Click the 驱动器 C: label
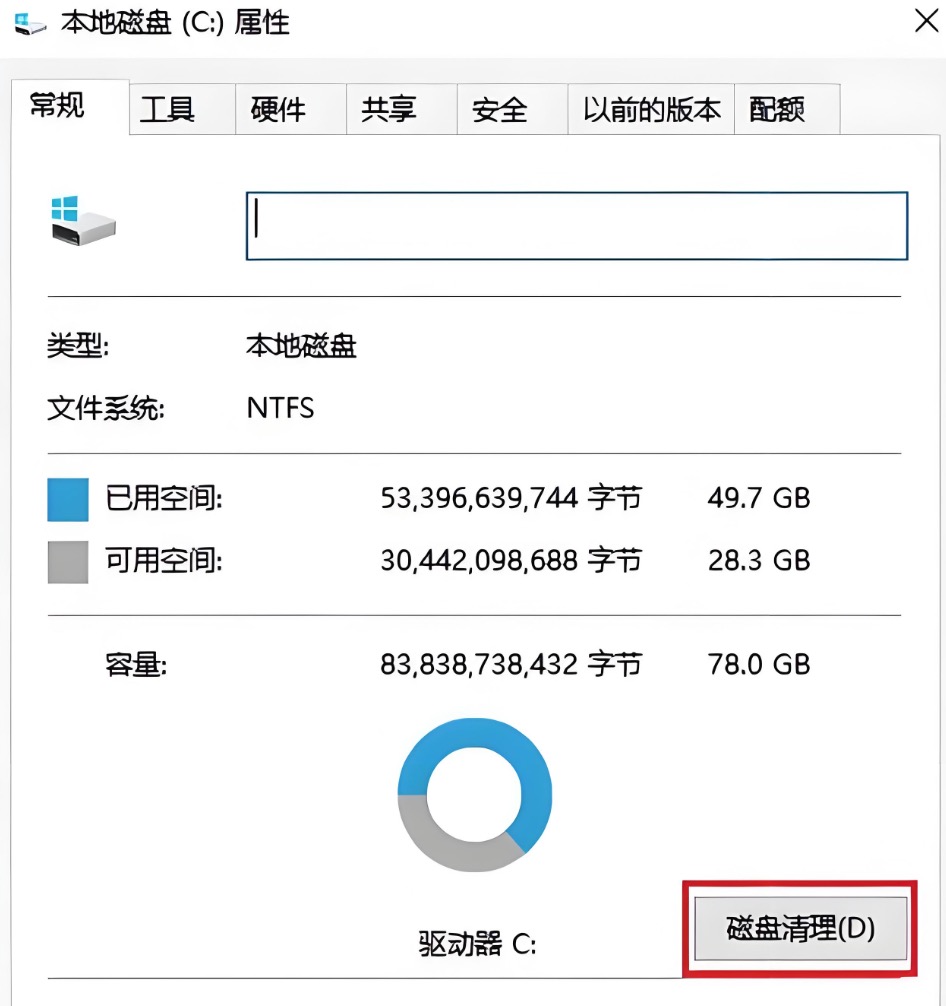 [x=477, y=943]
